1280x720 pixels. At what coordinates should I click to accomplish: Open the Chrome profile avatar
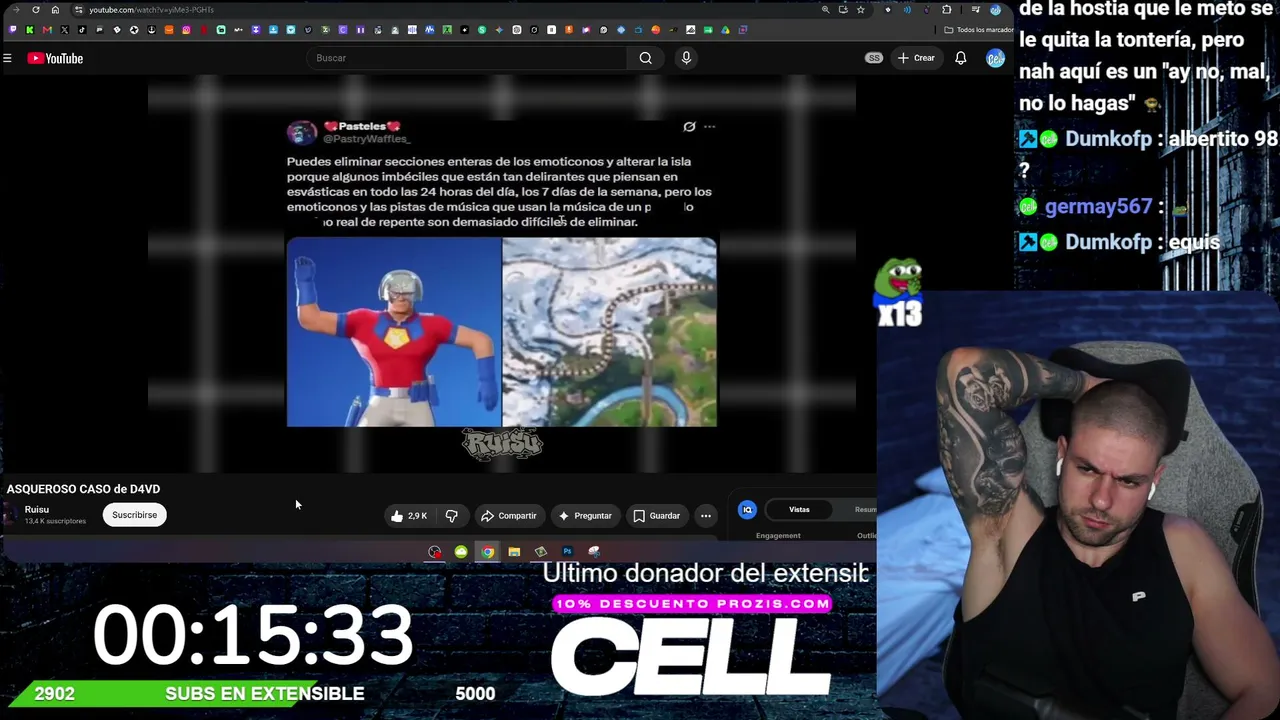coord(995,10)
